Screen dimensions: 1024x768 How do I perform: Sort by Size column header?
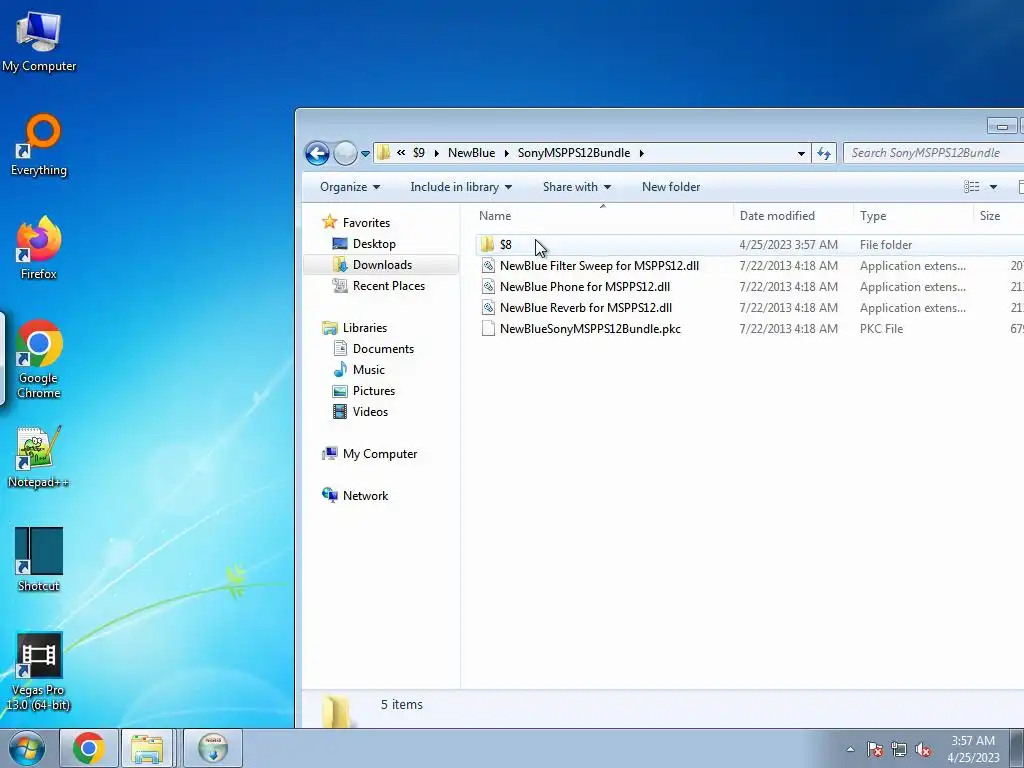click(989, 216)
